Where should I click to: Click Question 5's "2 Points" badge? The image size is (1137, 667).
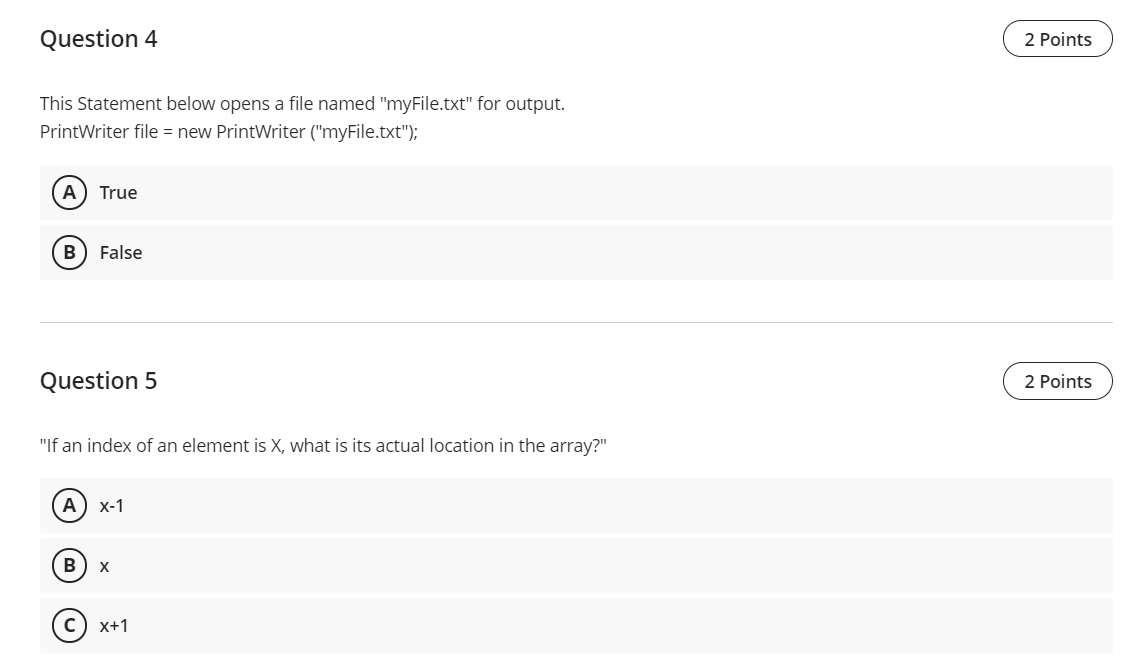[x=1057, y=381]
